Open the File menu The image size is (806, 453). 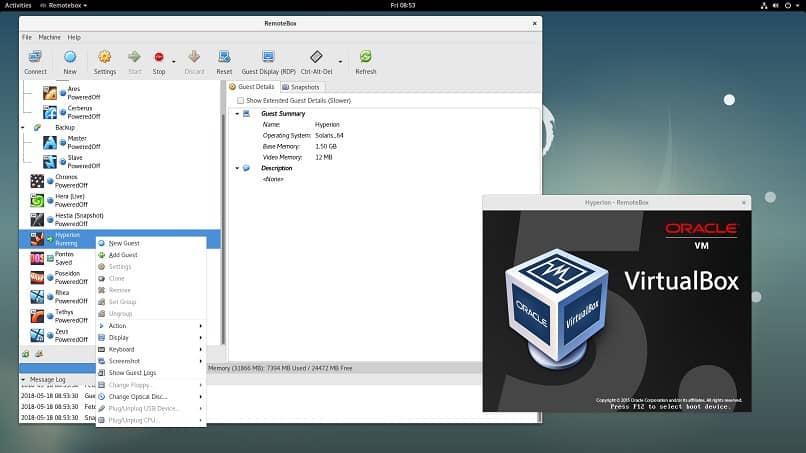(27, 38)
